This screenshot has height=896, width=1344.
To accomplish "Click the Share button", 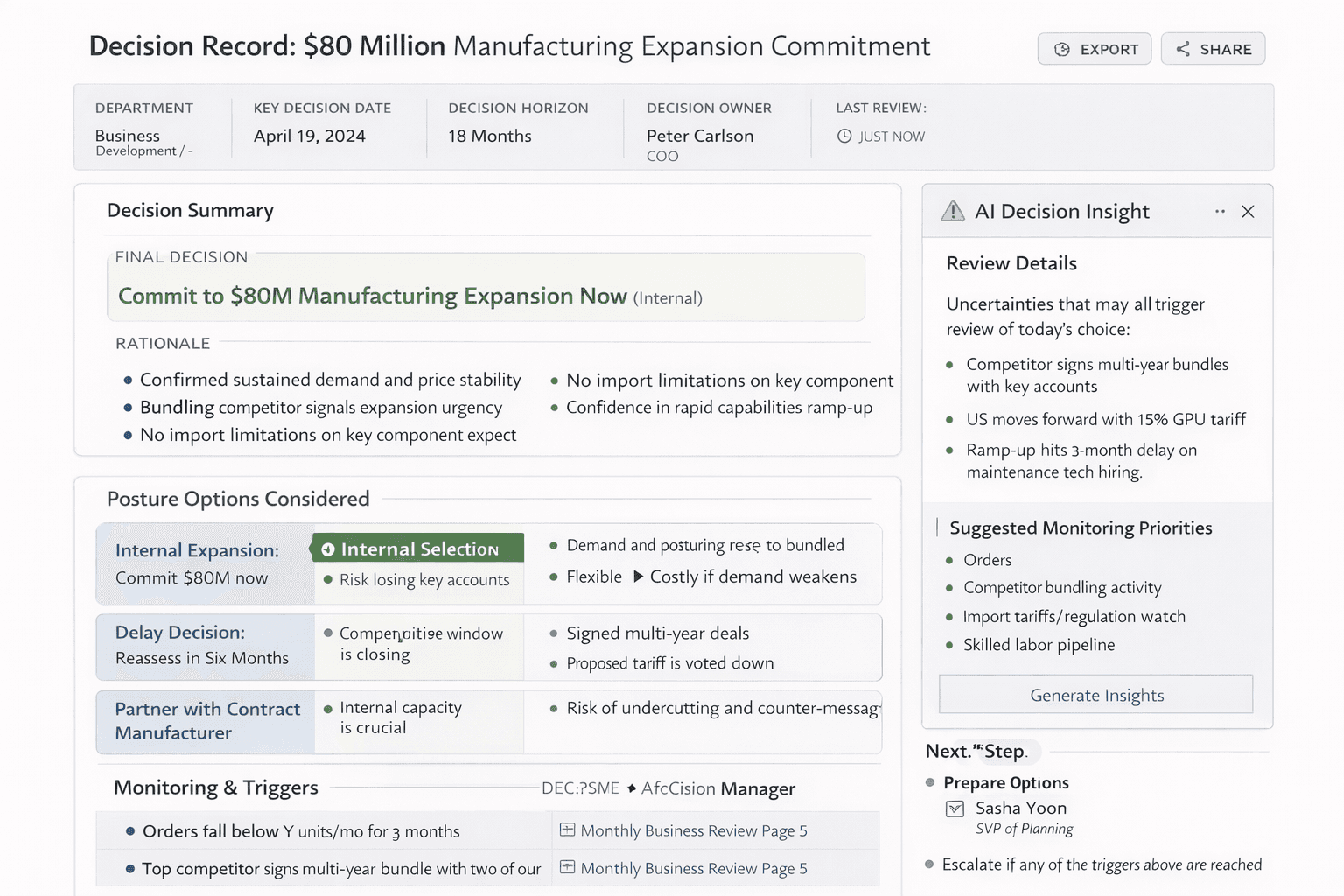I will pyautogui.click(x=1213, y=49).
